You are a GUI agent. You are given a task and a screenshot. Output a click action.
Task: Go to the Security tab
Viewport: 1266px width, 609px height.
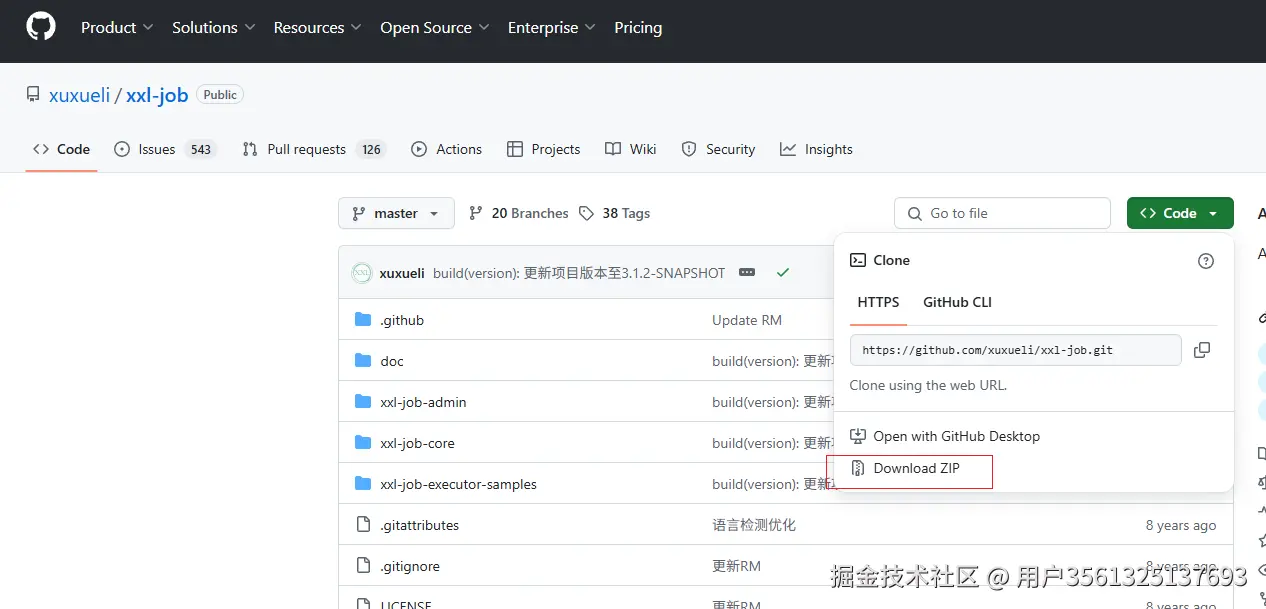tap(718, 149)
